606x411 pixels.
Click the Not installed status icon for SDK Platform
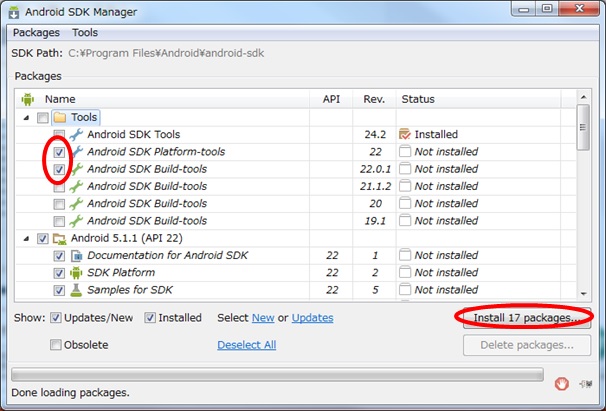tap(405, 273)
